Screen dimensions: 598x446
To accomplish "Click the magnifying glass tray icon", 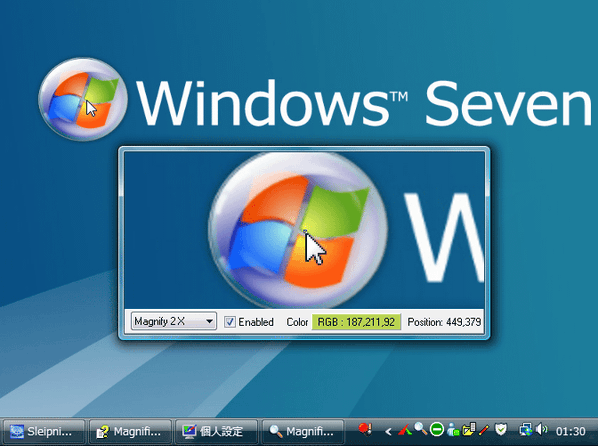I will 421,429.
